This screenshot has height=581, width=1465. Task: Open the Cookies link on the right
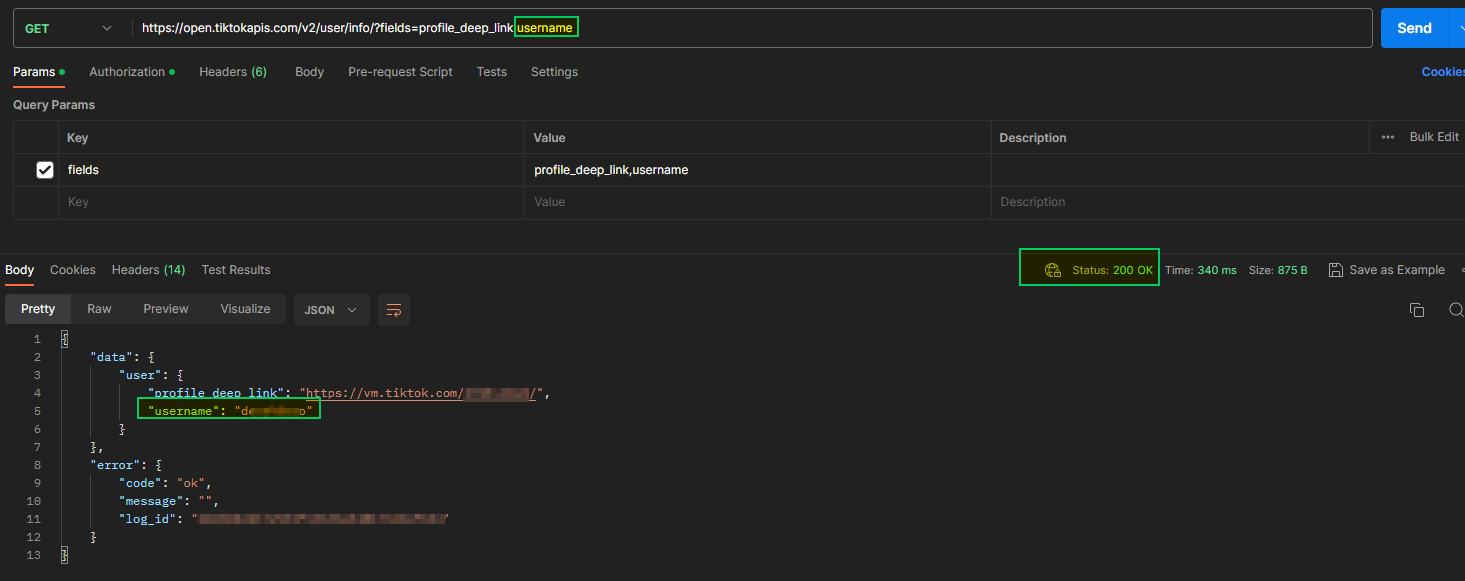pos(1443,72)
